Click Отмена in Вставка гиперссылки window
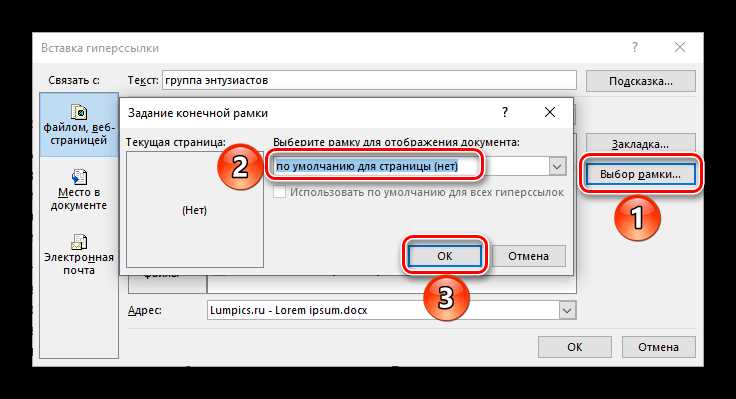 coord(659,347)
